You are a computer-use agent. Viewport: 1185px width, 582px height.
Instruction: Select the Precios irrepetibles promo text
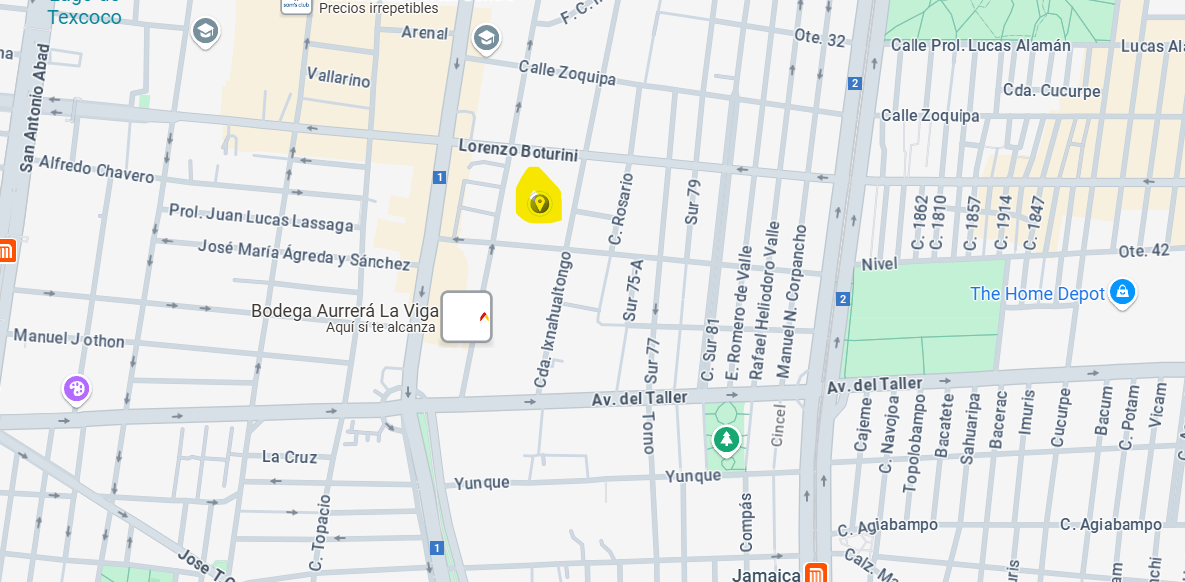379,8
